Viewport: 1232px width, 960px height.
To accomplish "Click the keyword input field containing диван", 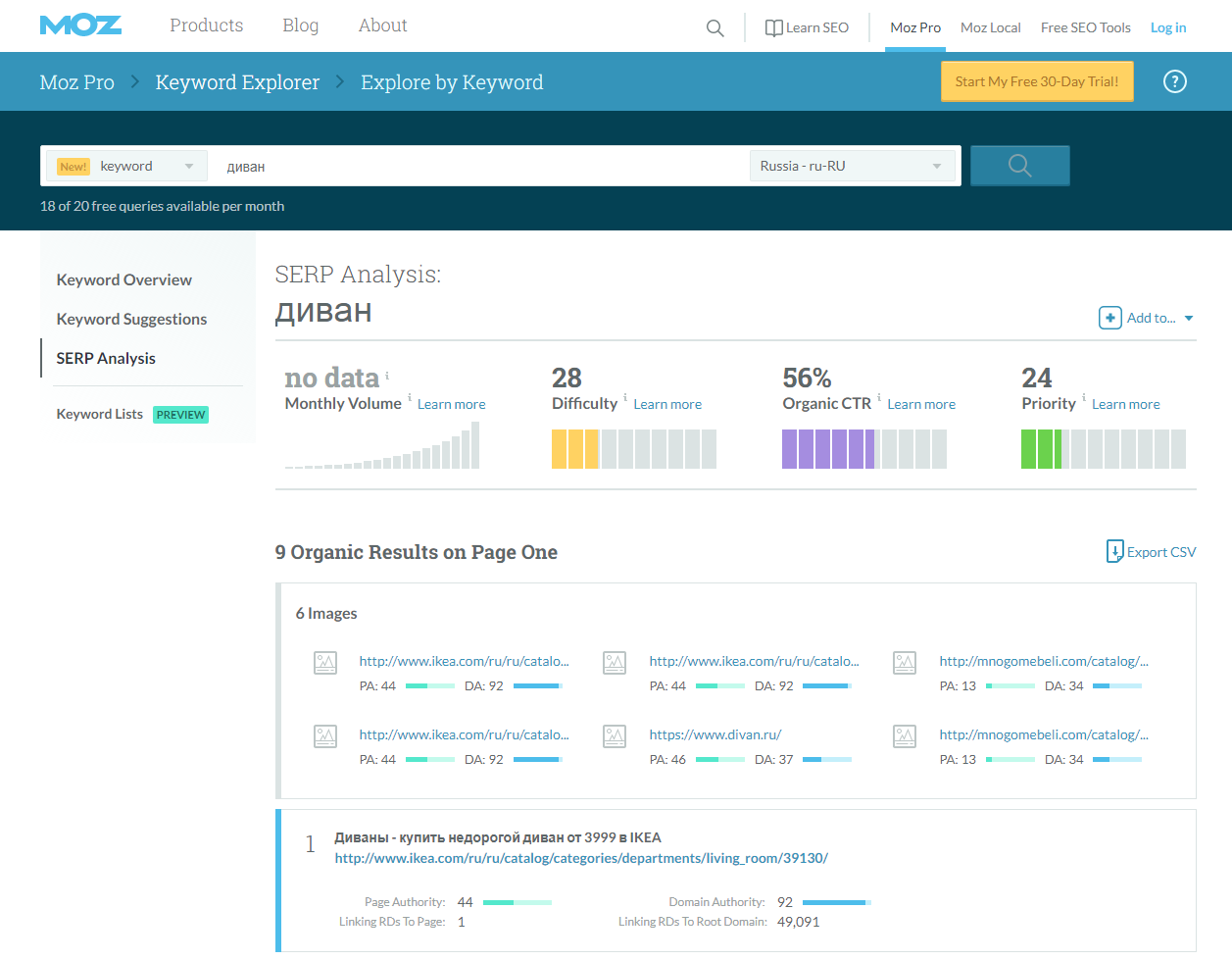I will (x=480, y=167).
